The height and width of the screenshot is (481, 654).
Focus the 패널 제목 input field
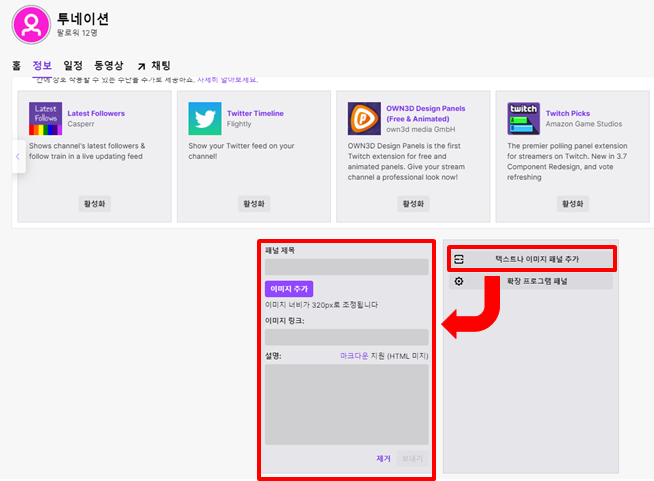[346, 267]
